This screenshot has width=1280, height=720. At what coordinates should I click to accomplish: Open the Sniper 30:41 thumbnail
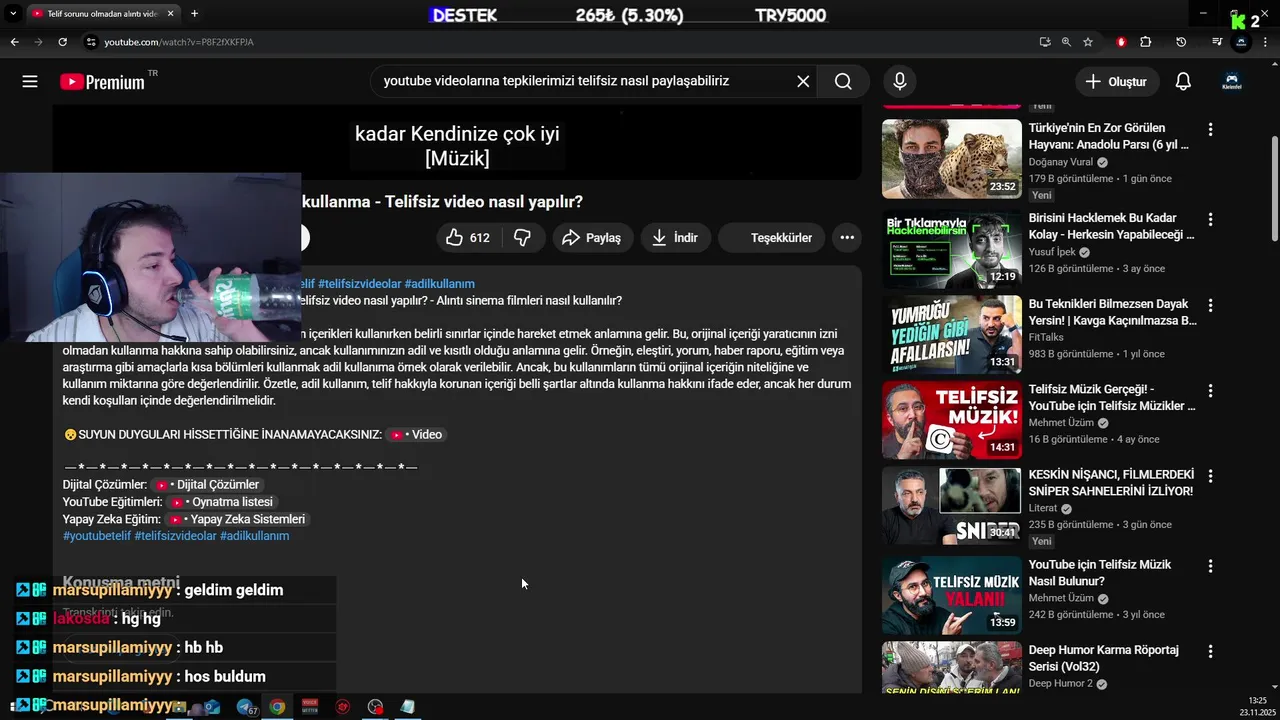(952, 506)
